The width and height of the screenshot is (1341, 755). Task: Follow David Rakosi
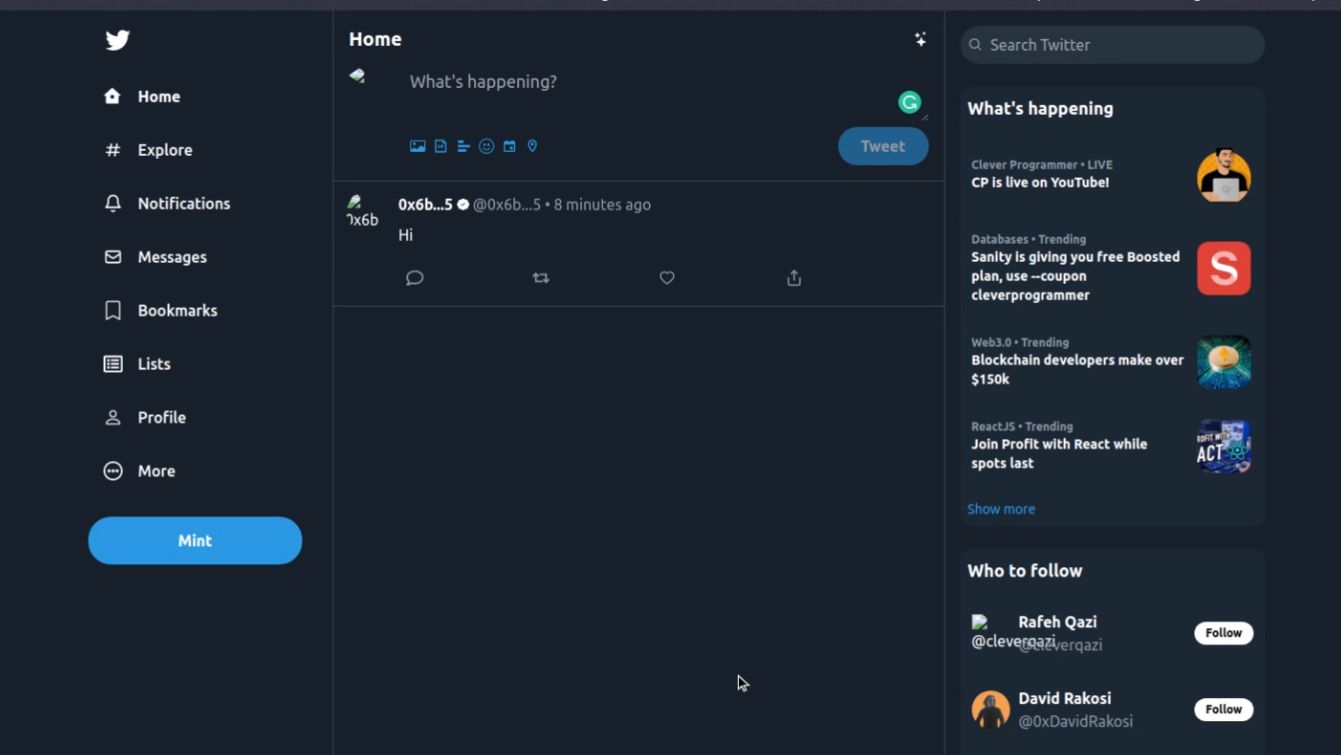(1224, 710)
